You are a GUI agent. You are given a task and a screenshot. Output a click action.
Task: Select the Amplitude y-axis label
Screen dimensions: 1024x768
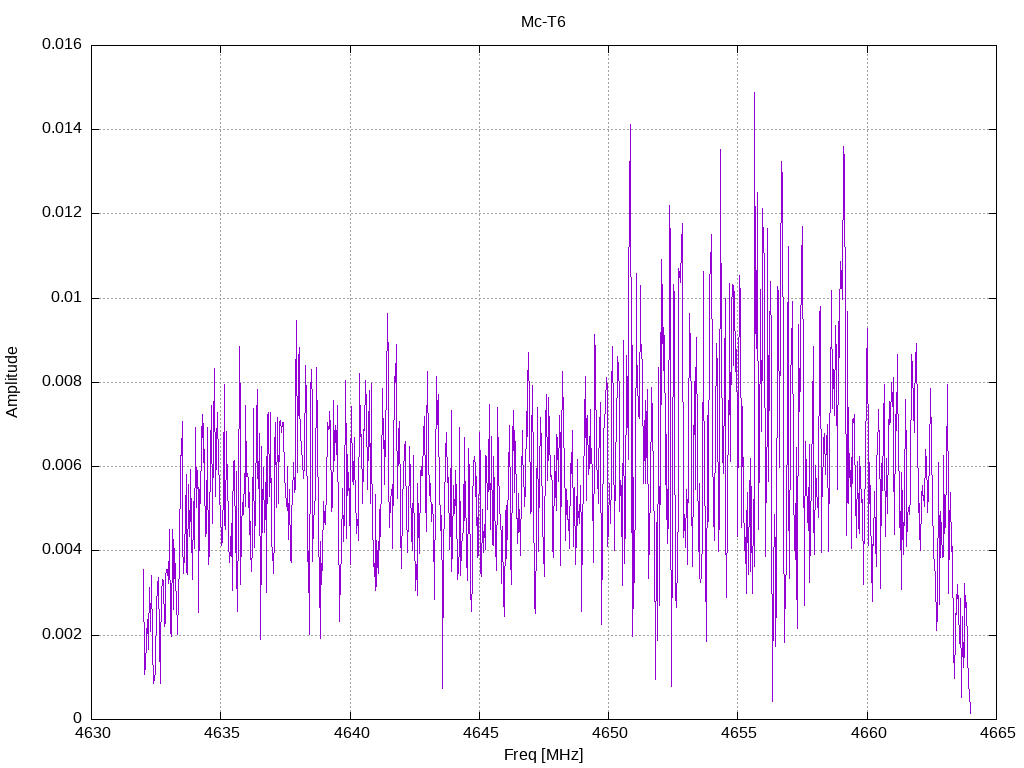tap(12, 382)
